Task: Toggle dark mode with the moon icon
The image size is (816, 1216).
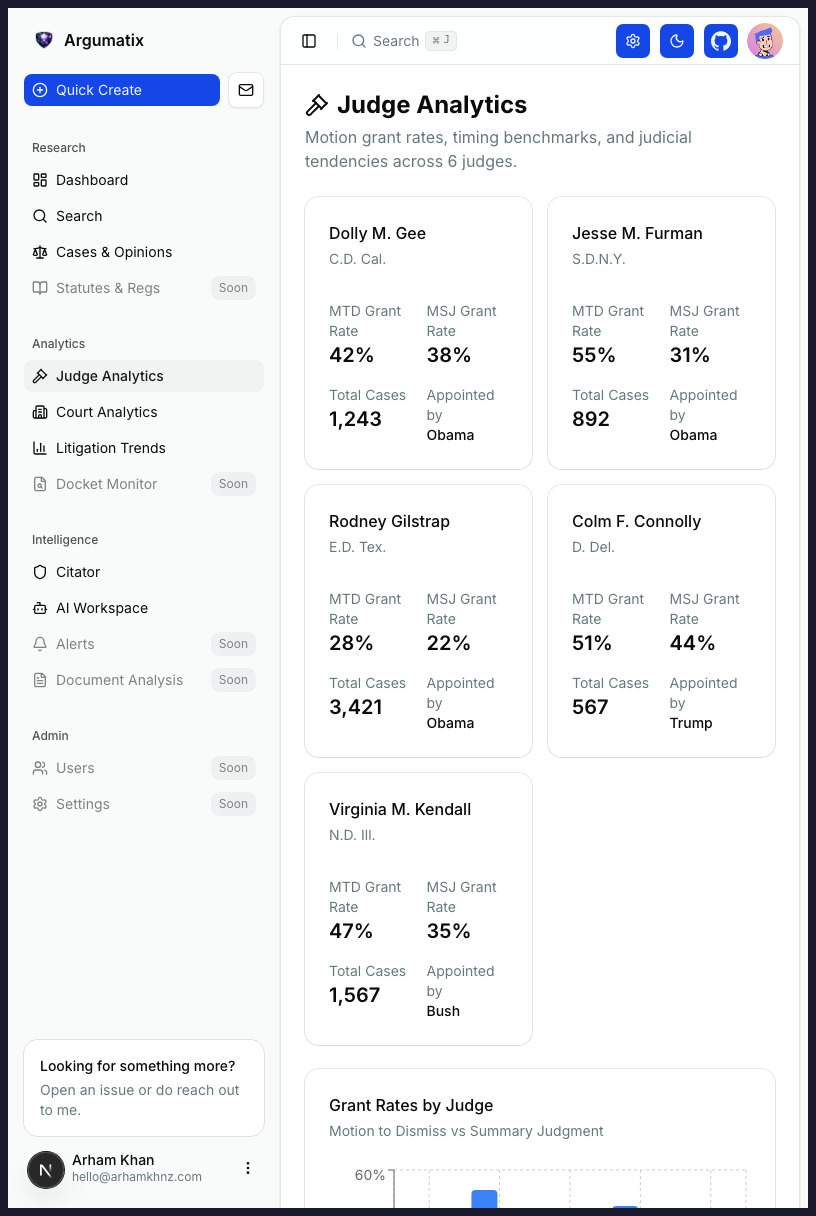Action: pyautogui.click(x=677, y=41)
